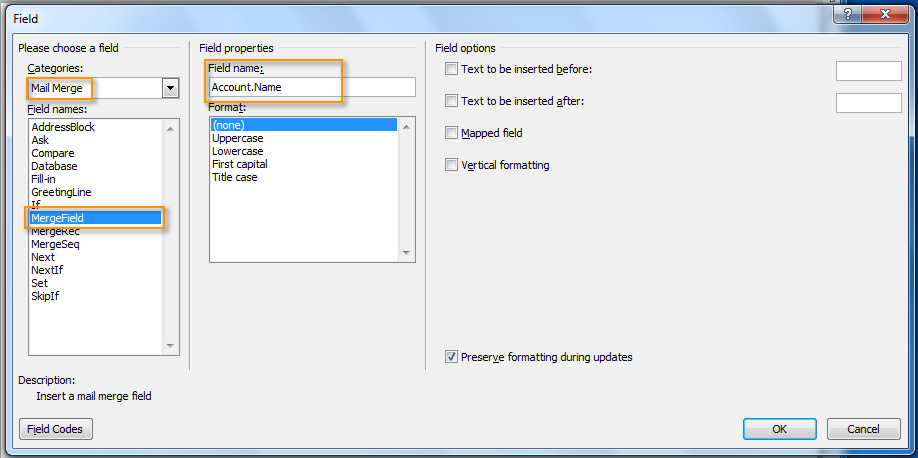Enable Text to be inserted after checkbox
This screenshot has width=918, height=458.
tap(451, 101)
